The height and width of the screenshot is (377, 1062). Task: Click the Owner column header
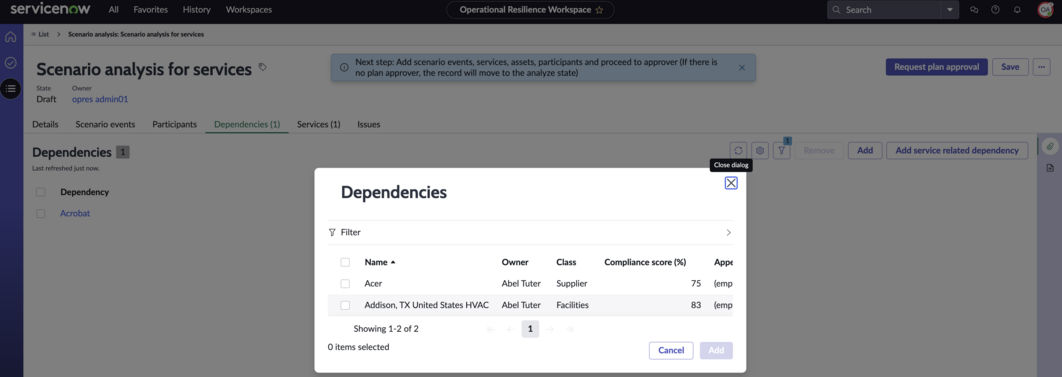515,262
